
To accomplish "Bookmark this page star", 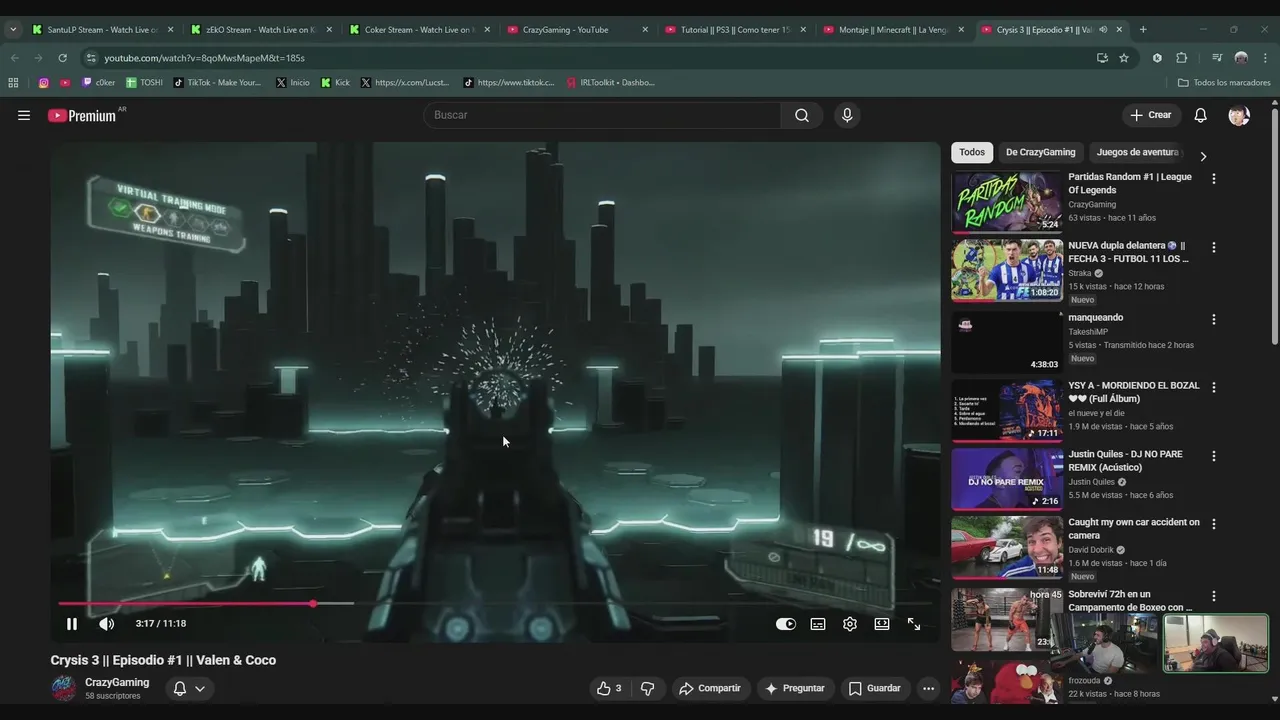I will point(1124,58).
